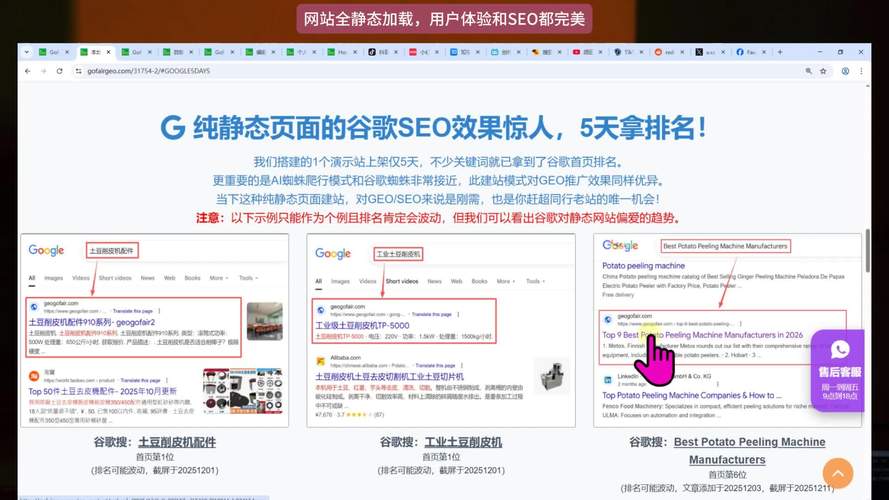Image resolution: width=889 pixels, height=500 pixels.
Task: Click the line starting 更重要的是AI蜘蛛
Action: [x=439, y=181]
